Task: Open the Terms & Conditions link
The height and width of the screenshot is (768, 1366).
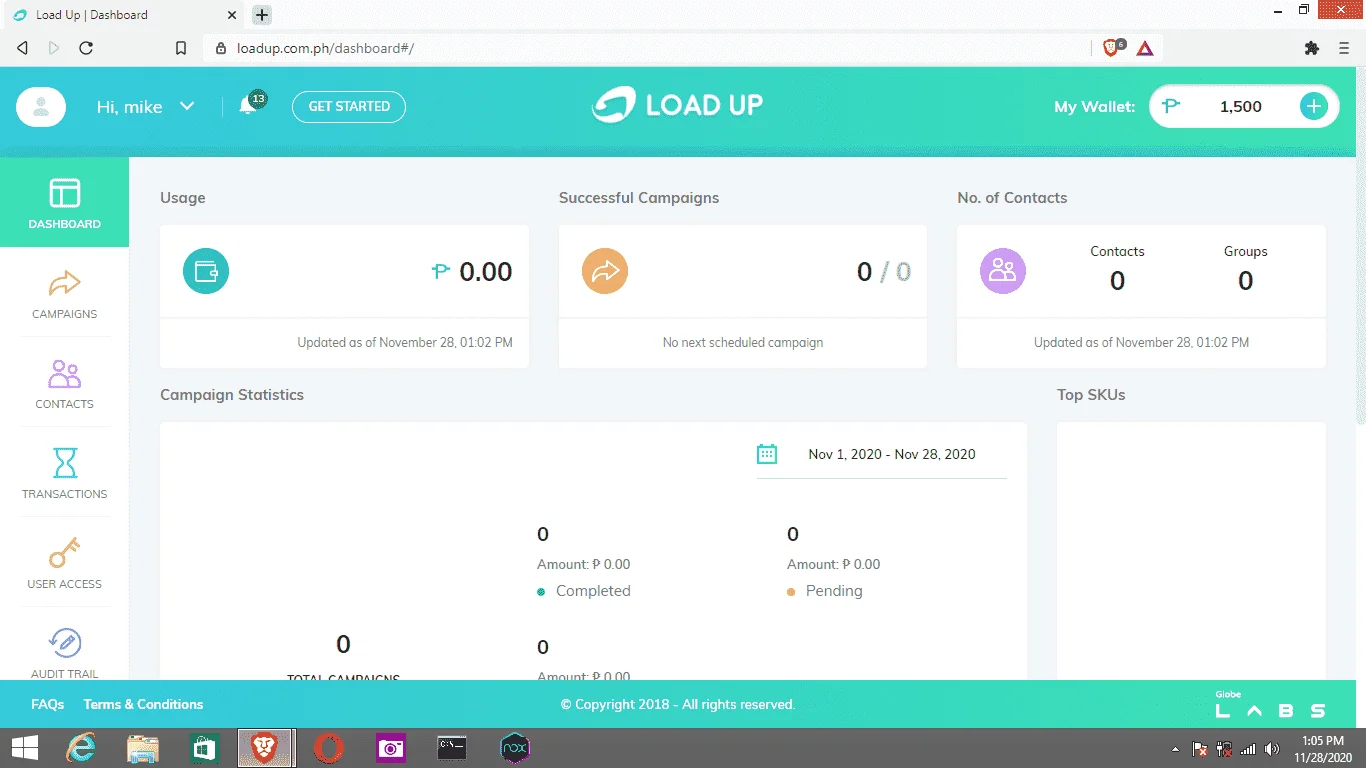Action: [143, 704]
